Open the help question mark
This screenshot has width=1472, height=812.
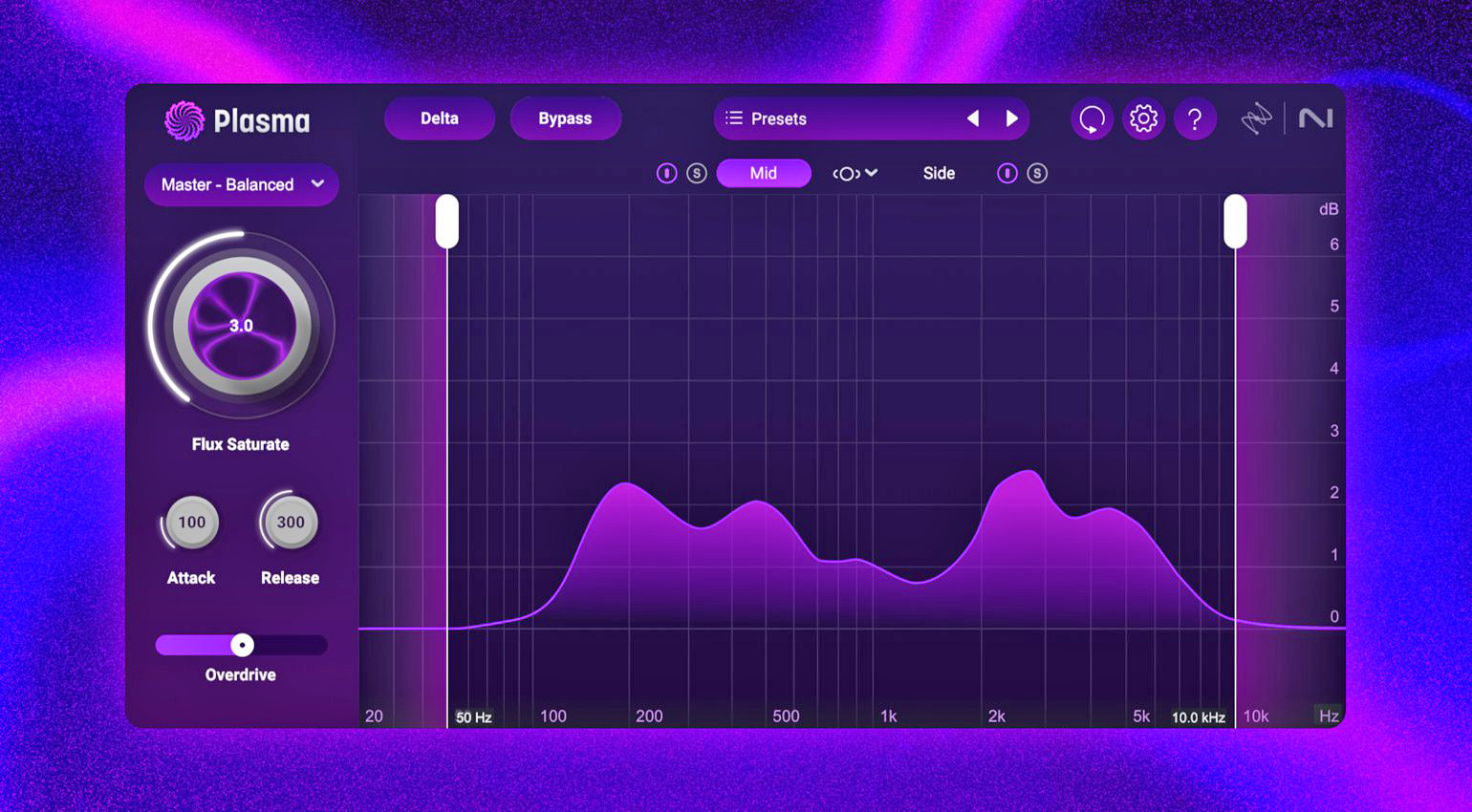pyautogui.click(x=1195, y=118)
